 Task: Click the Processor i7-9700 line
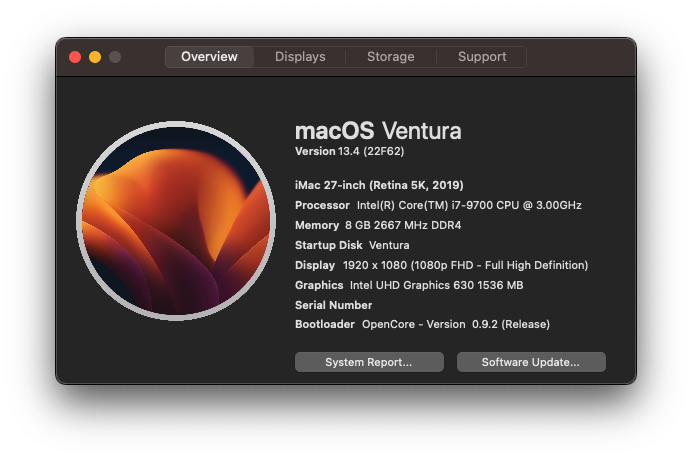tap(438, 205)
